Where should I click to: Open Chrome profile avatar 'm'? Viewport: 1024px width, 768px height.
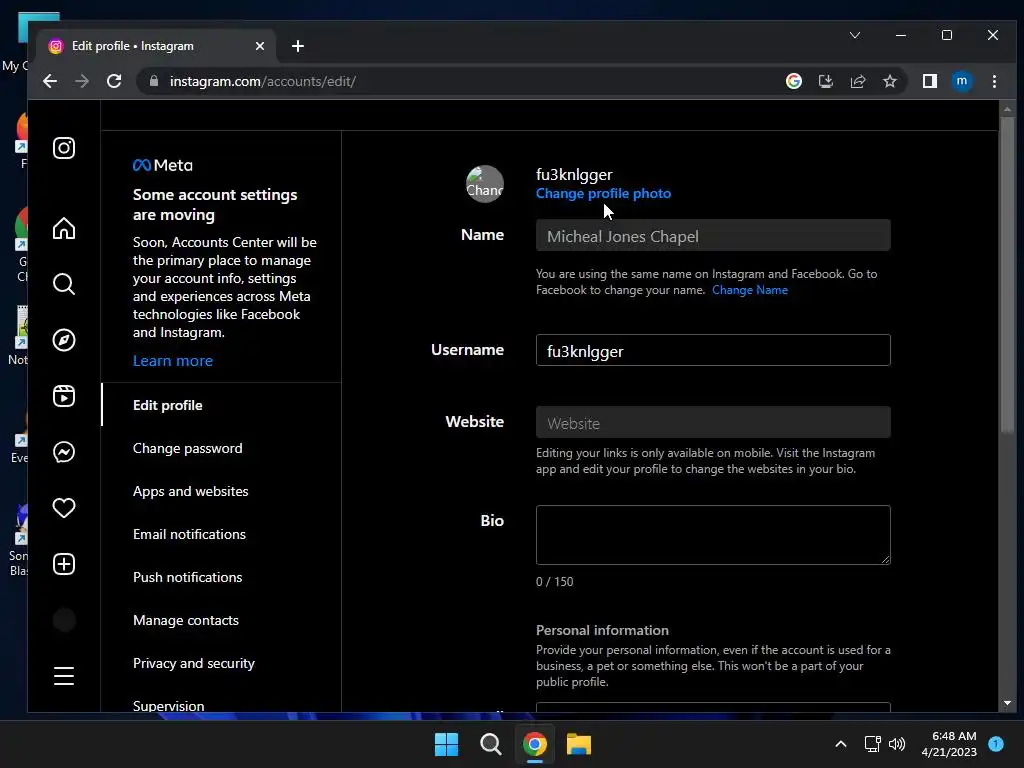[x=961, y=81]
